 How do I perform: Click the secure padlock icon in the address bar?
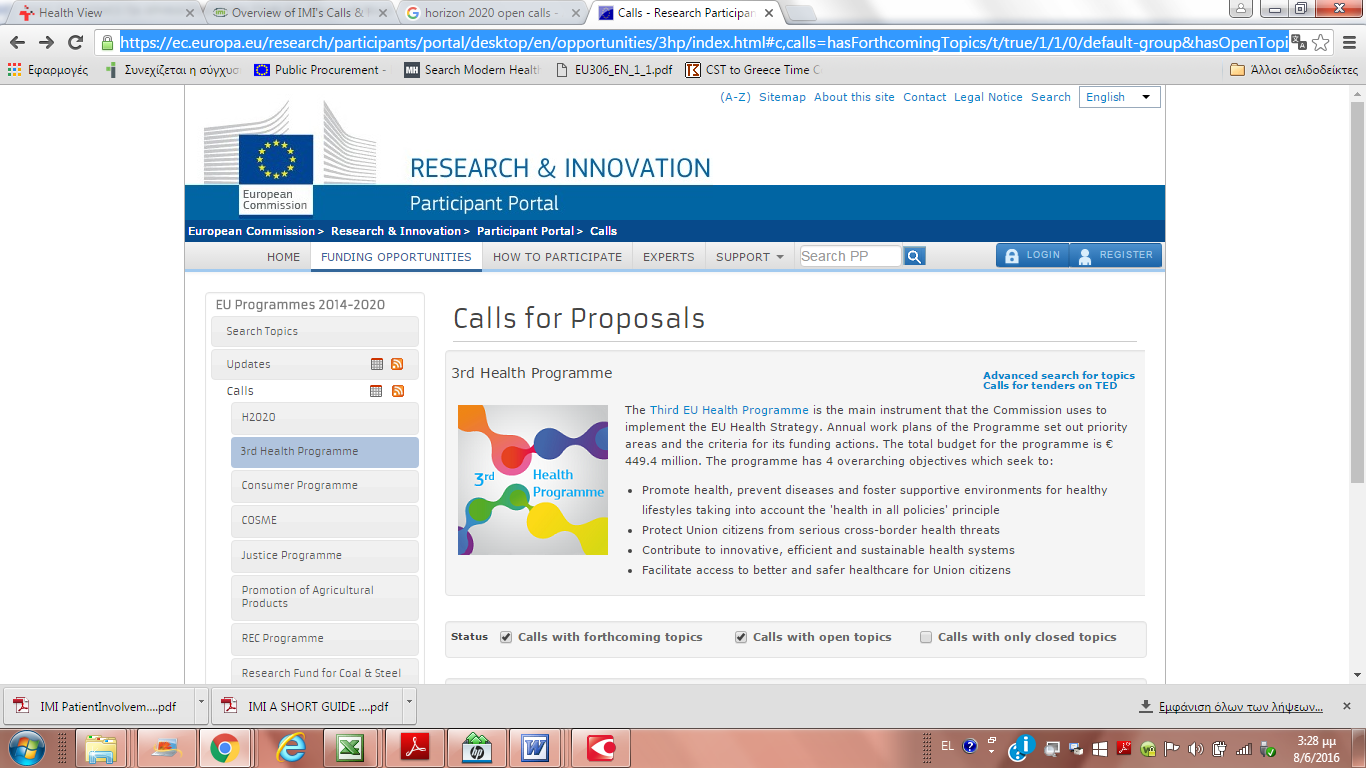click(x=108, y=42)
